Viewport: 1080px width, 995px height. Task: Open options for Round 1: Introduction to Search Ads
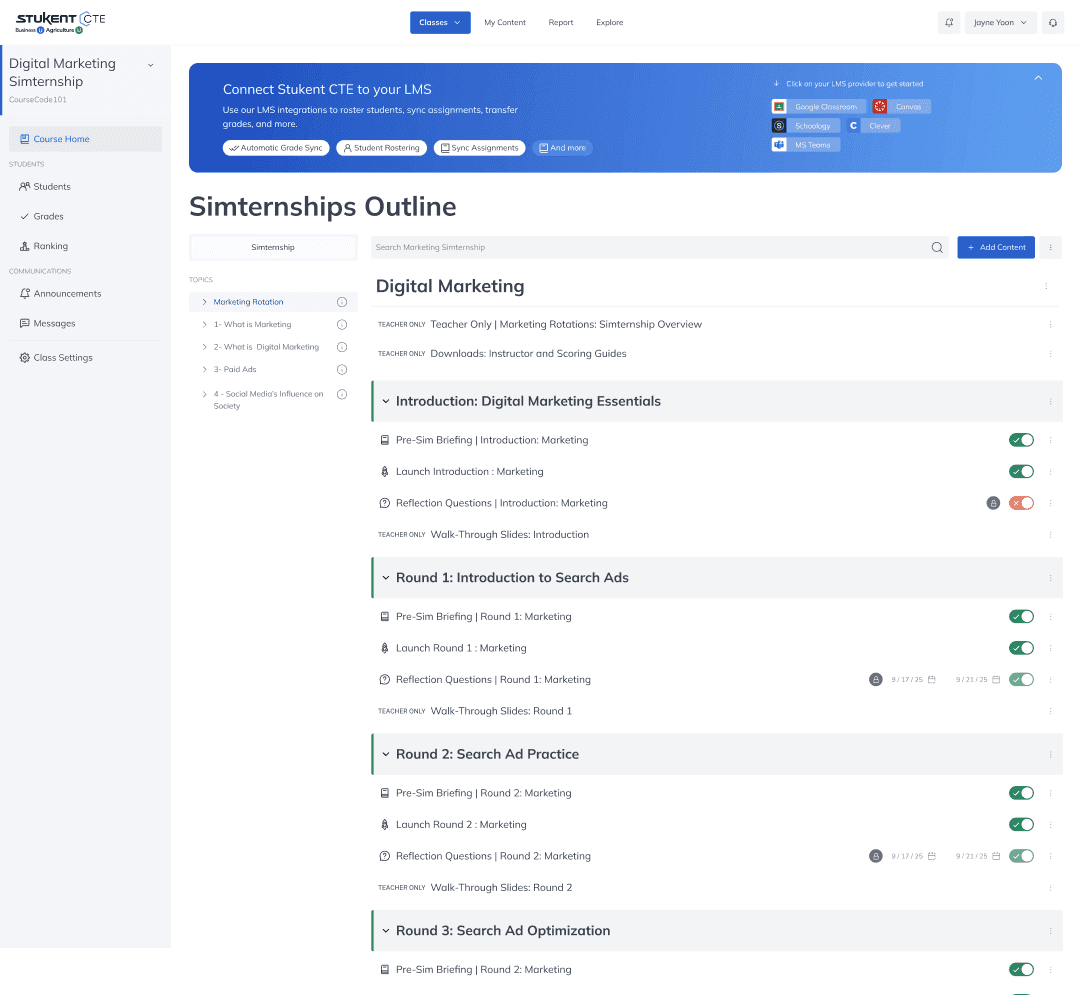point(1050,578)
